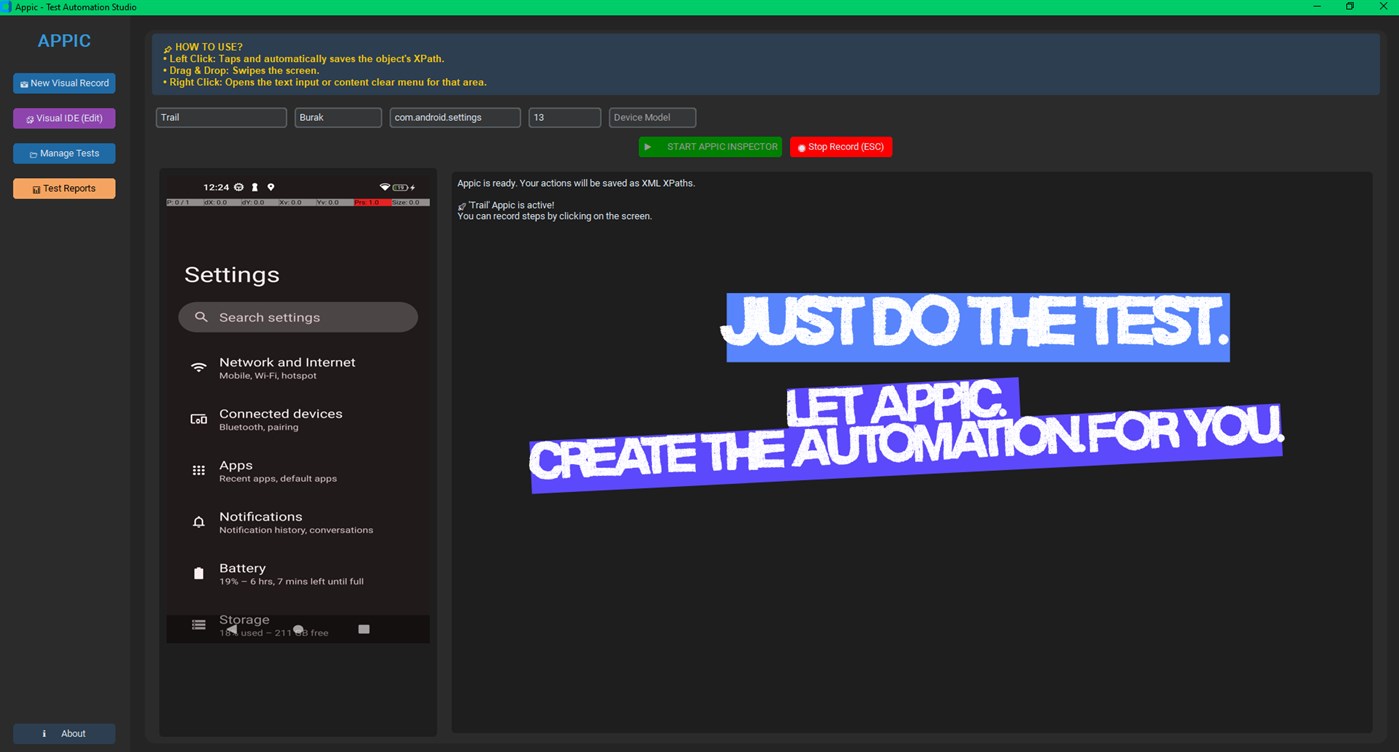Tap Android home navigation circle
The height and width of the screenshot is (752, 1399).
pyautogui.click(x=298, y=629)
